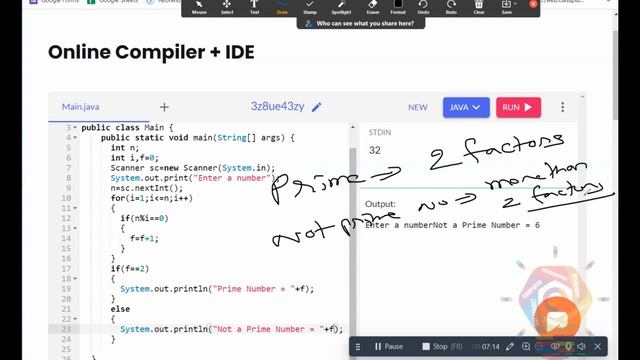The width and height of the screenshot is (640, 360).
Task: Activate the Text annotation tool
Action: click(x=254, y=7)
